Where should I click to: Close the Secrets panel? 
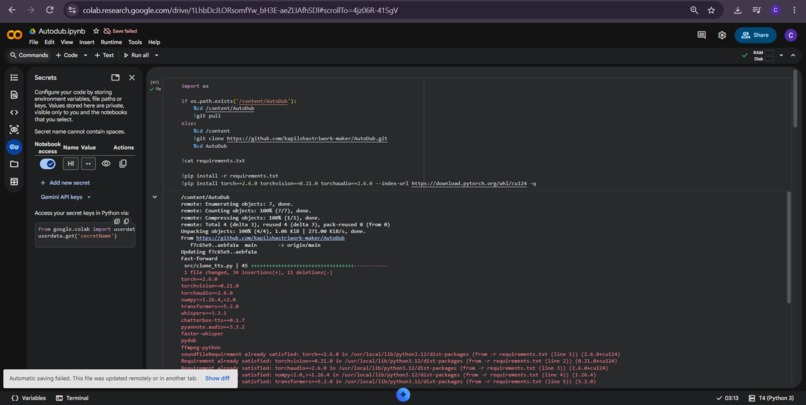(132, 78)
